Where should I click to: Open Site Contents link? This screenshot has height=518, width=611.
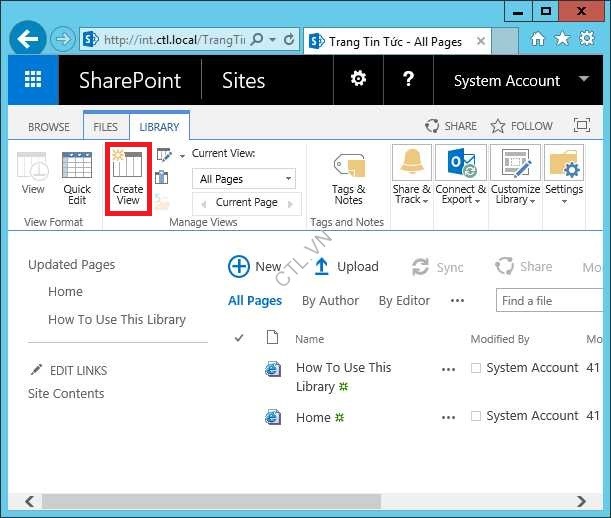tap(66, 393)
